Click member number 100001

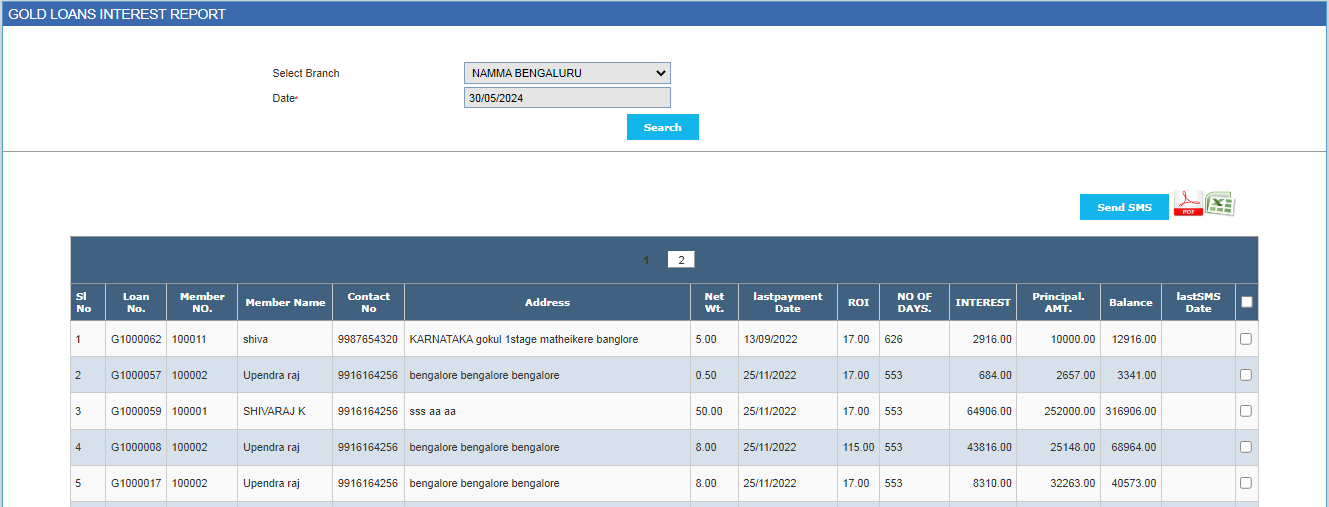[x=189, y=411]
